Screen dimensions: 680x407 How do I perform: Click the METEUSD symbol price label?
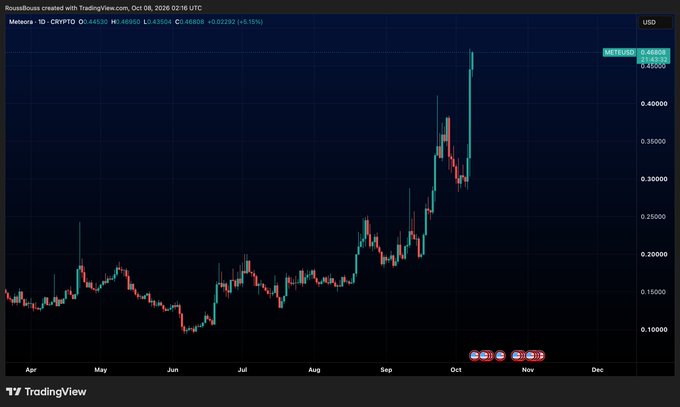[619, 53]
